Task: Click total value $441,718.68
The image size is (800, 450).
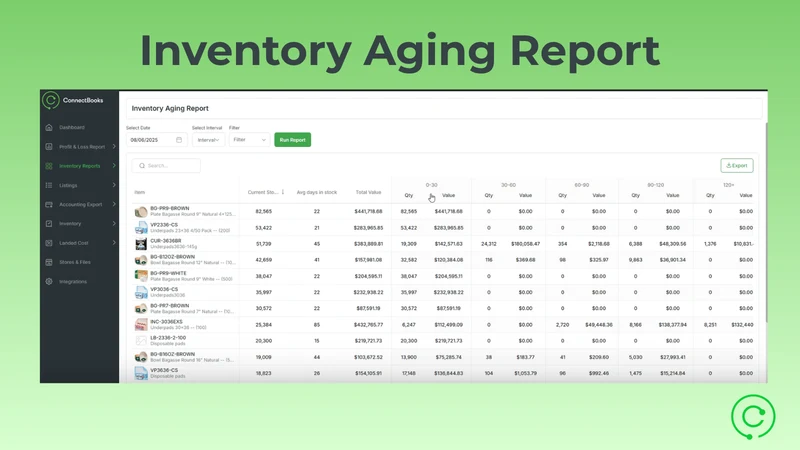Action: [x=368, y=211]
